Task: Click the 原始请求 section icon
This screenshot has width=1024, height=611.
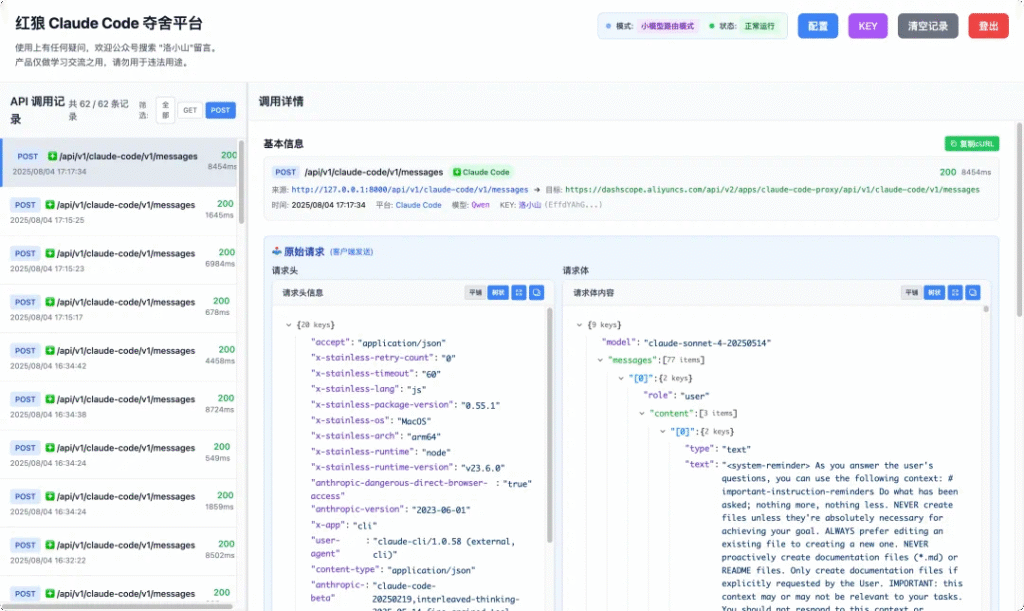Action: tap(277, 251)
